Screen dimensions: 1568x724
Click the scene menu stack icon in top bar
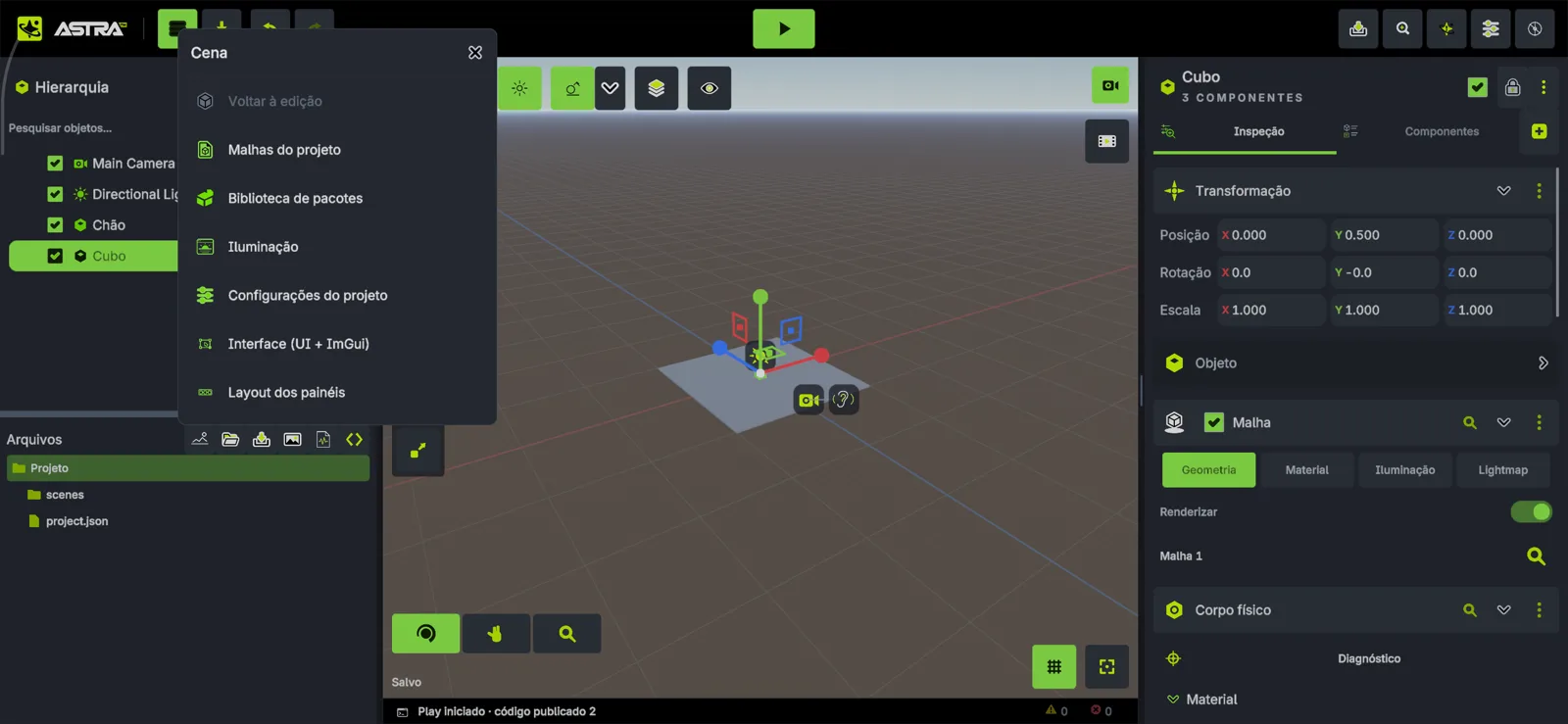coord(177,28)
